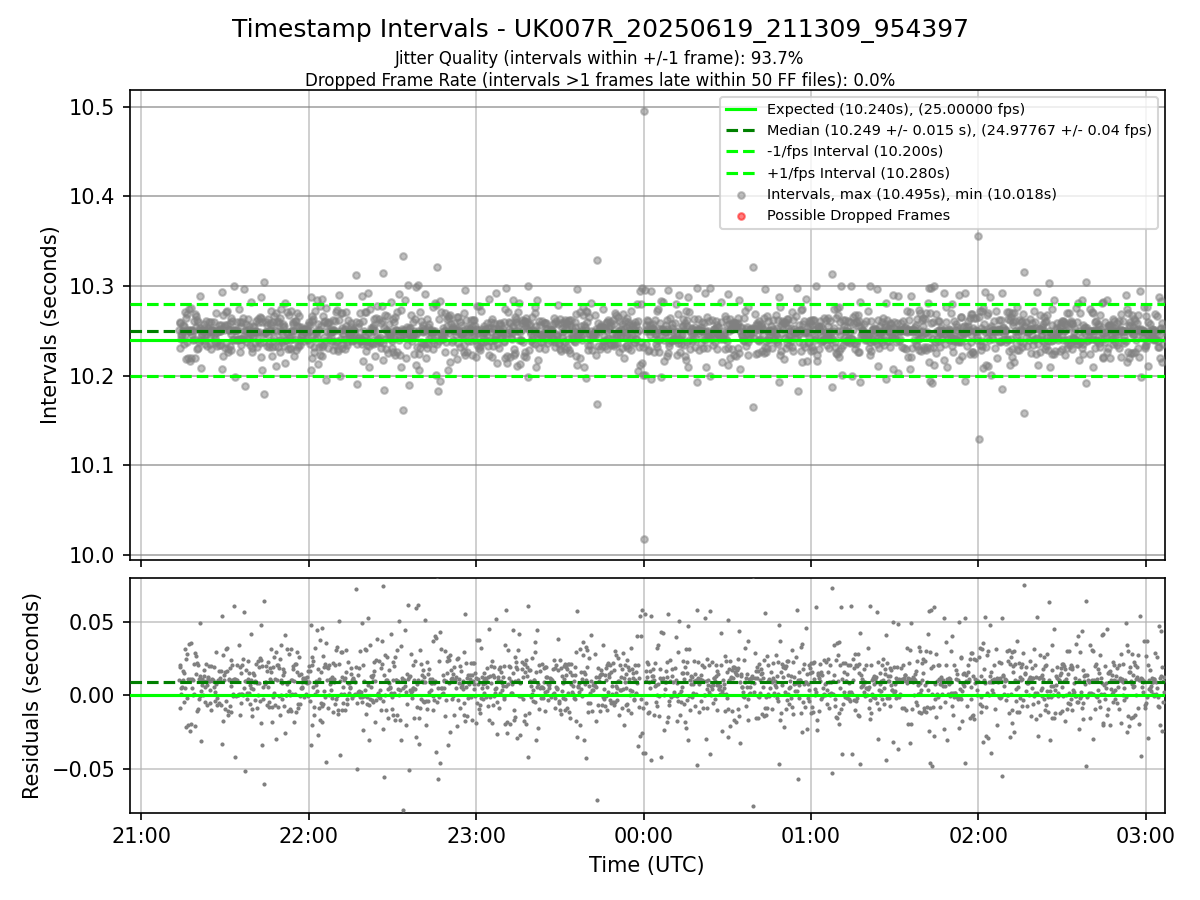Click the minimum outlier point near 10.0 at 00:00

click(644, 539)
